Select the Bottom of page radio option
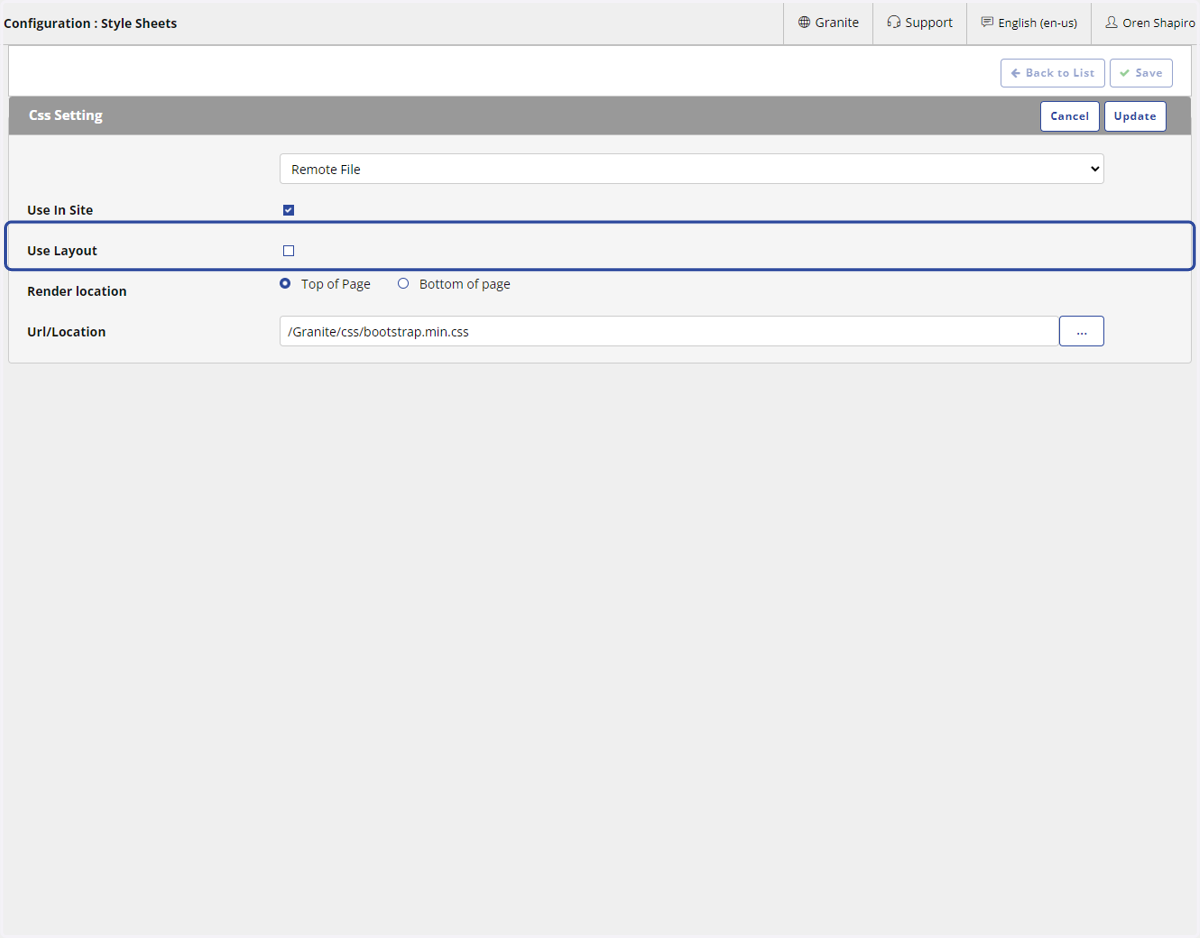Image resolution: width=1200 pixels, height=938 pixels. click(404, 284)
